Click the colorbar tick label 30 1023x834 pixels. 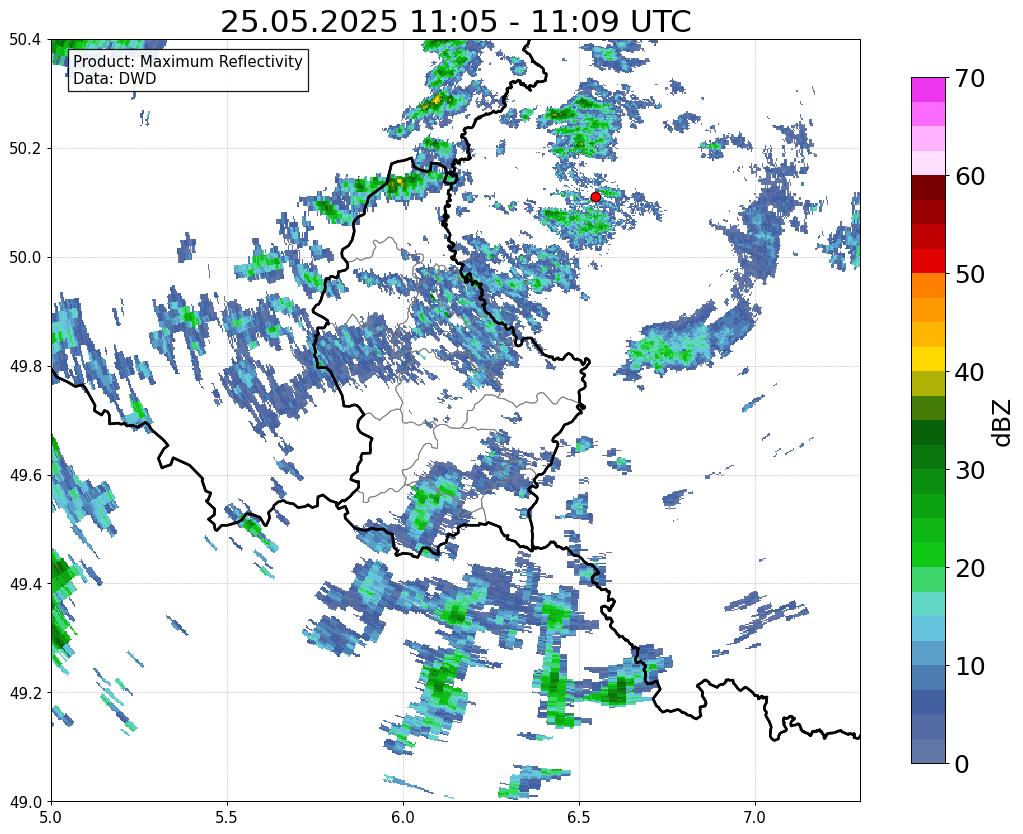tap(968, 470)
